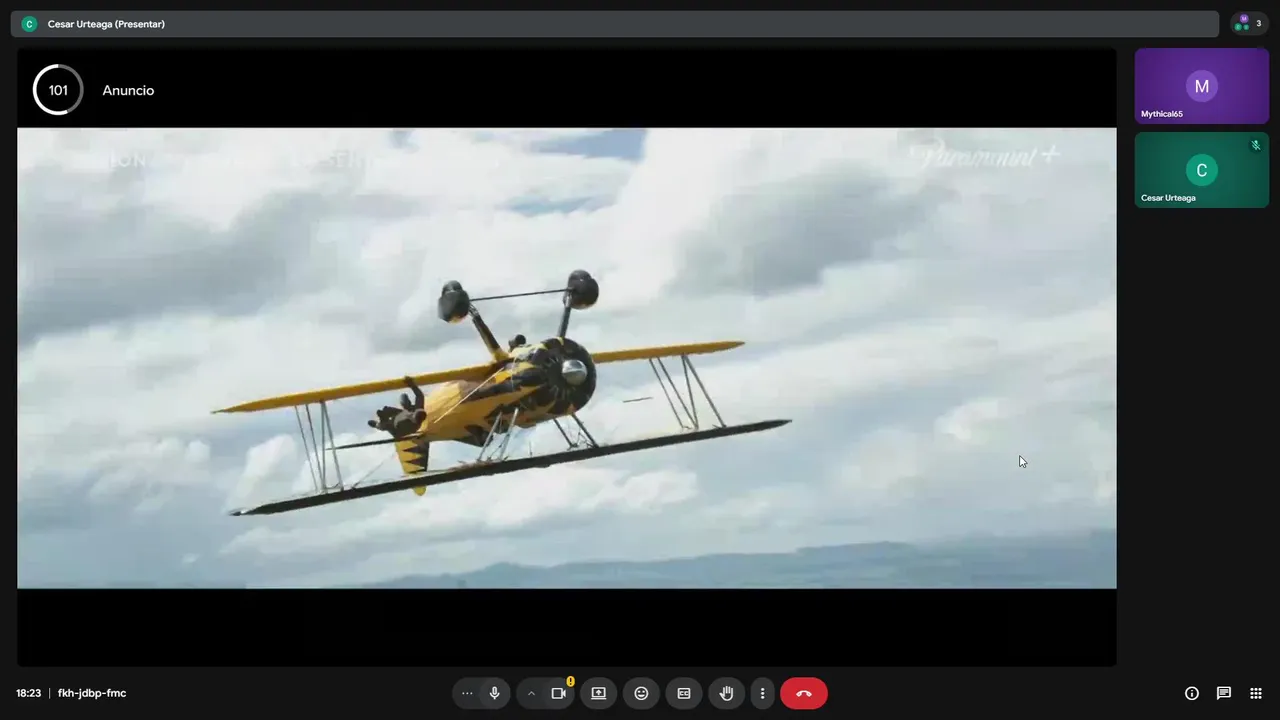This screenshot has width=1280, height=720.
Task: Open the meeting details info icon
Action: click(1192, 693)
